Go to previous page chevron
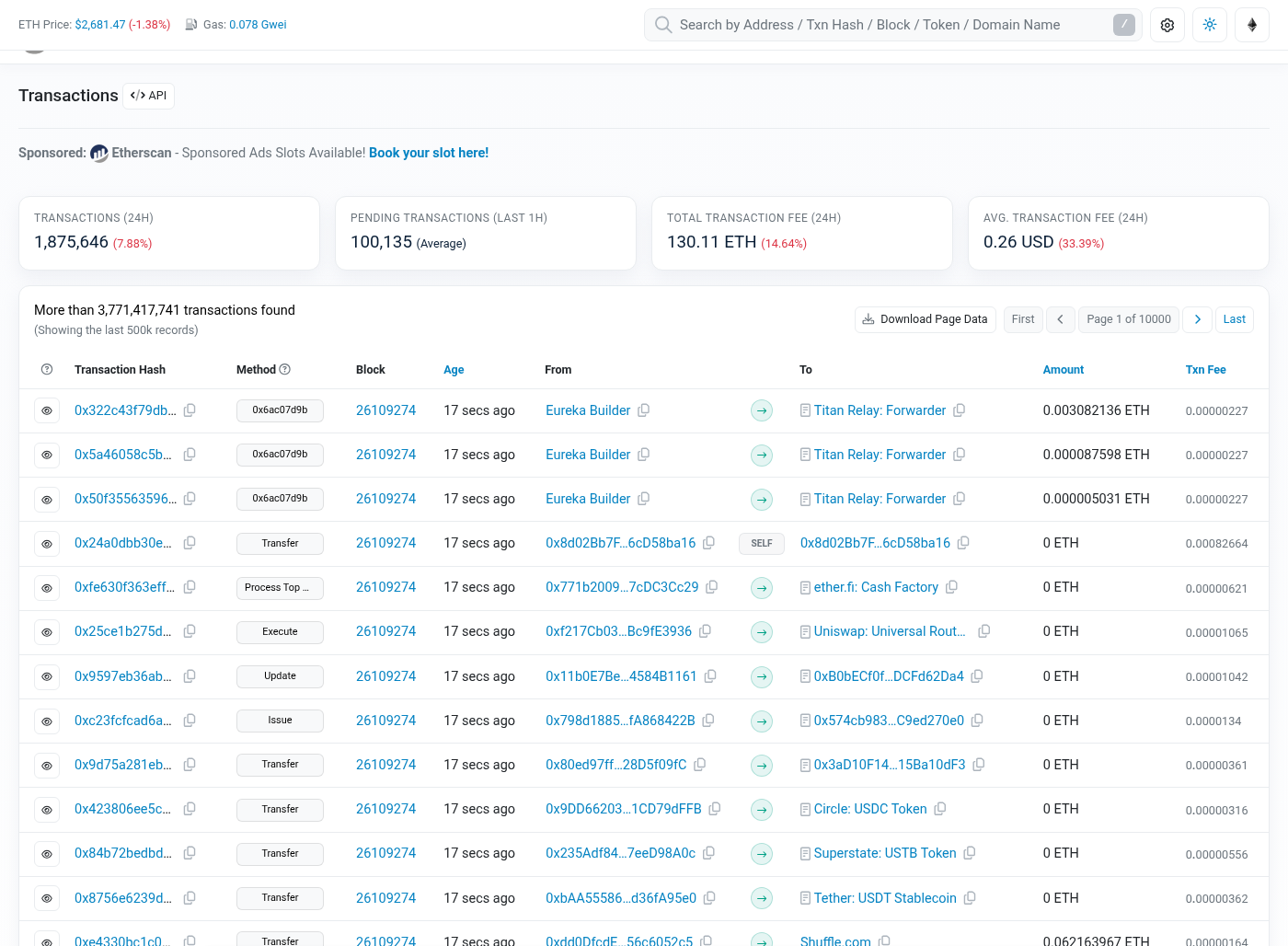Screen dimensions: 1288x946 tap(1061, 319)
